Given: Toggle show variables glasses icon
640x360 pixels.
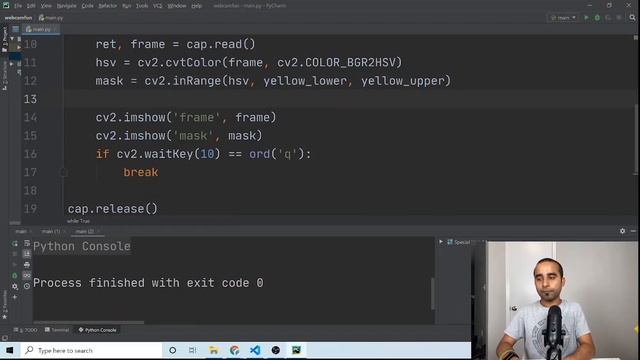Looking at the screenshot, I should (x=27, y=276).
